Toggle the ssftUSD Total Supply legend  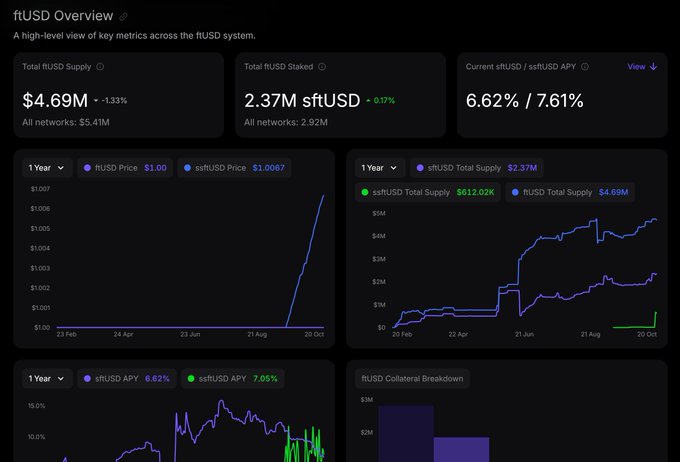click(x=428, y=192)
